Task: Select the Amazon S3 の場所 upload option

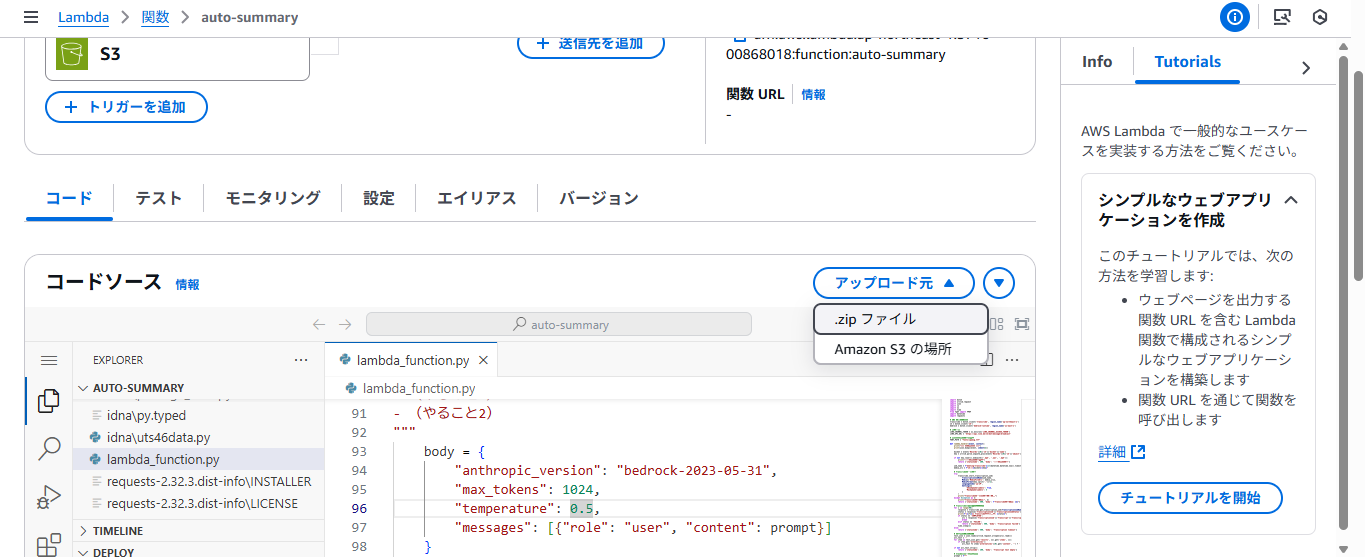Action: click(x=901, y=349)
